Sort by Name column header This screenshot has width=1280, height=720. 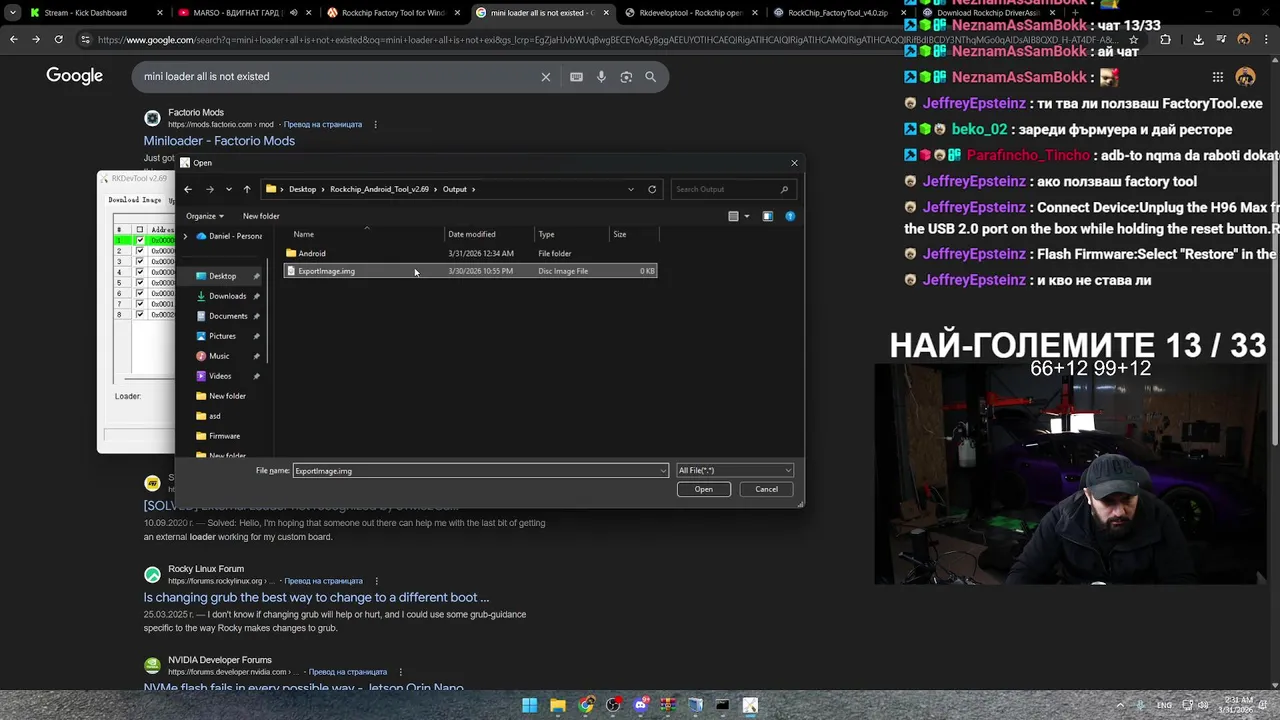pos(303,234)
